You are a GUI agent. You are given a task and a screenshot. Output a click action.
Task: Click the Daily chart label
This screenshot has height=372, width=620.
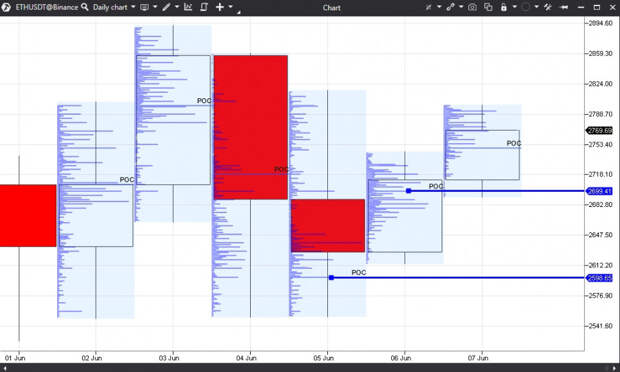pyautogui.click(x=110, y=7)
